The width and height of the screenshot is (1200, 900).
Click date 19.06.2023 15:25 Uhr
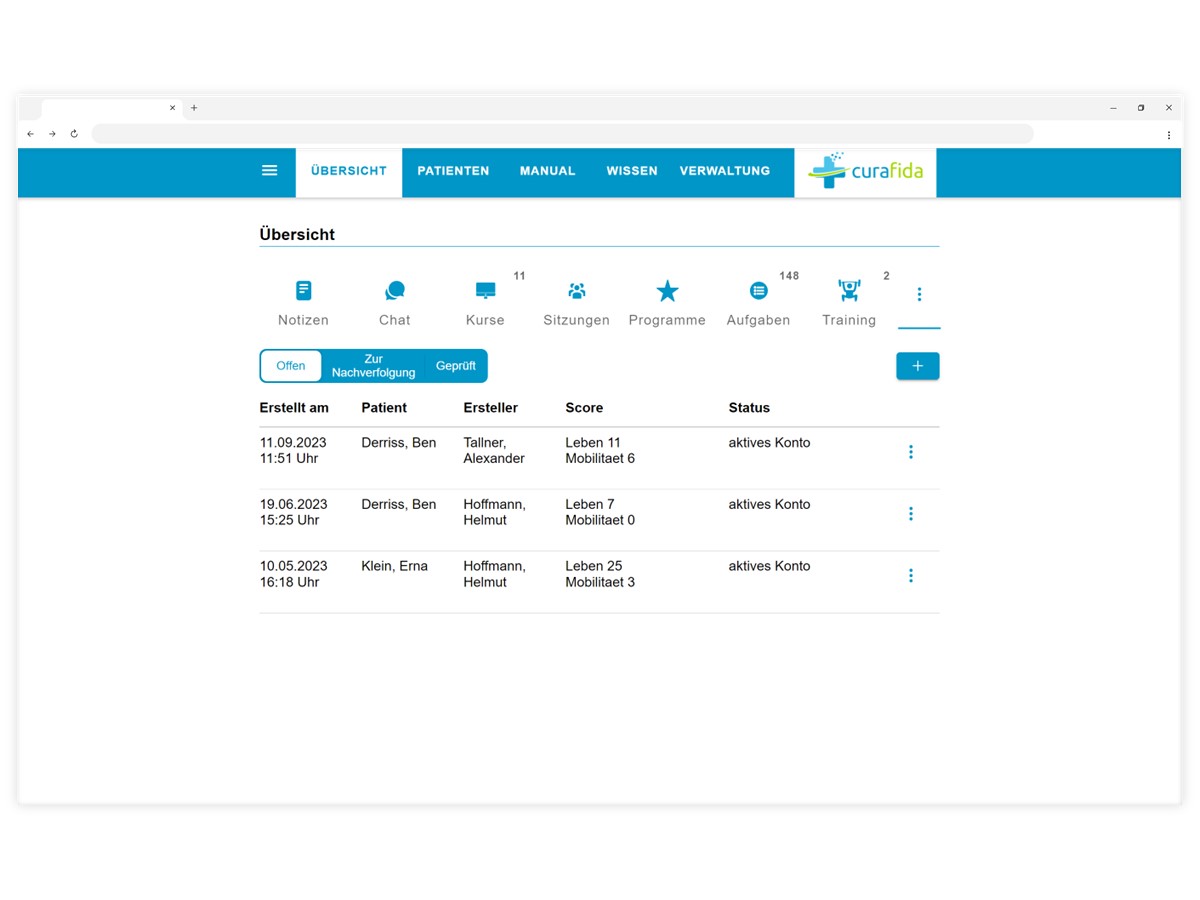tap(293, 513)
